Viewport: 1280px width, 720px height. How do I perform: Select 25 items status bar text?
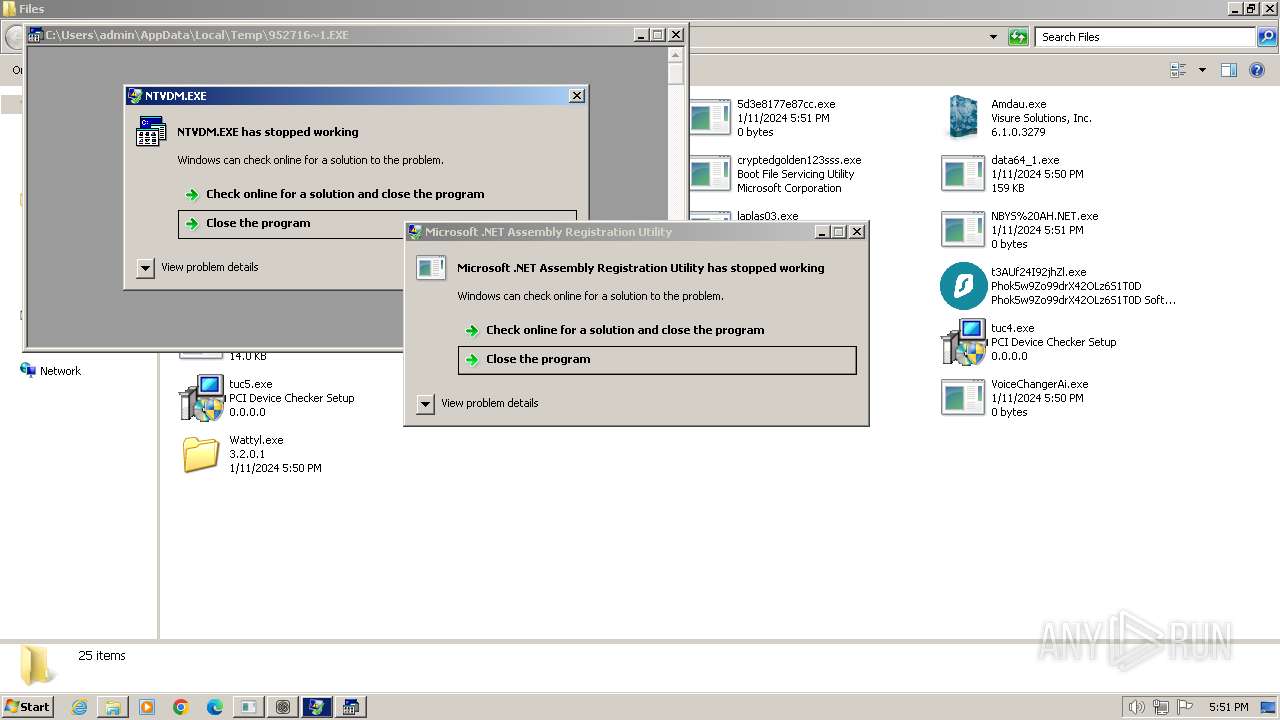click(x=102, y=656)
